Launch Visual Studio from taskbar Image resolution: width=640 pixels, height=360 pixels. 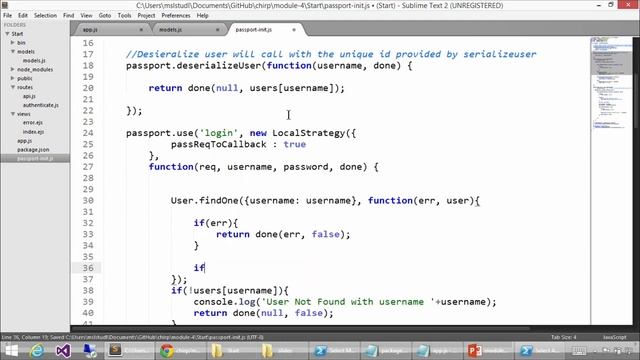pos(63,351)
